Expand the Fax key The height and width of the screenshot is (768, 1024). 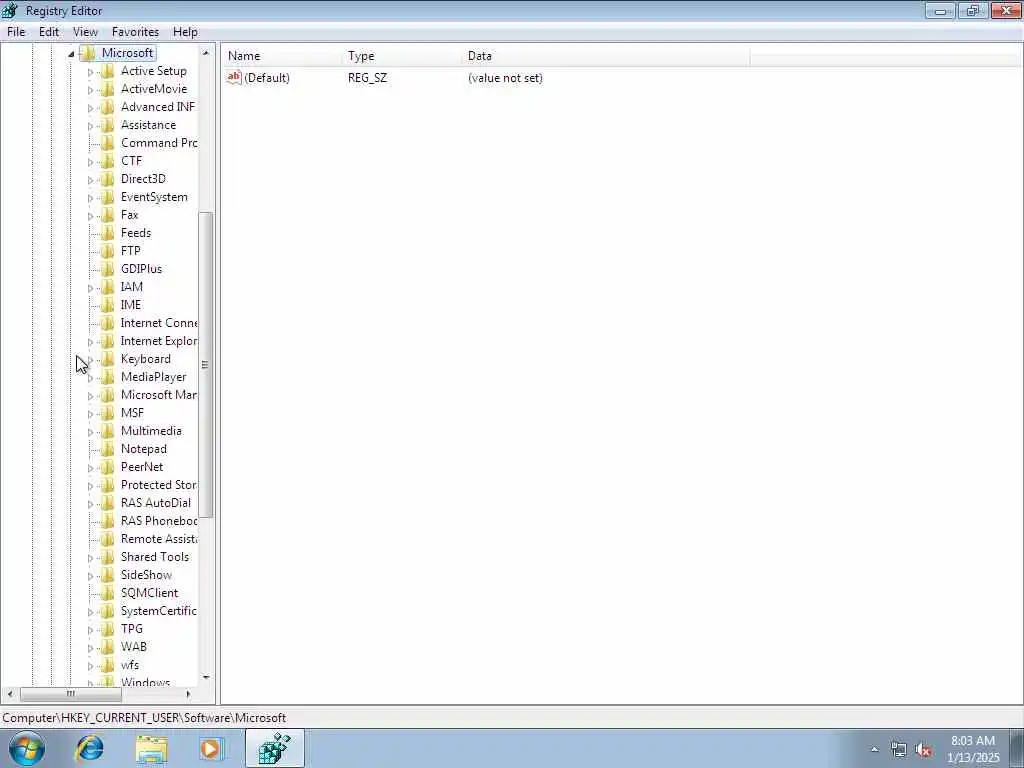(x=90, y=216)
